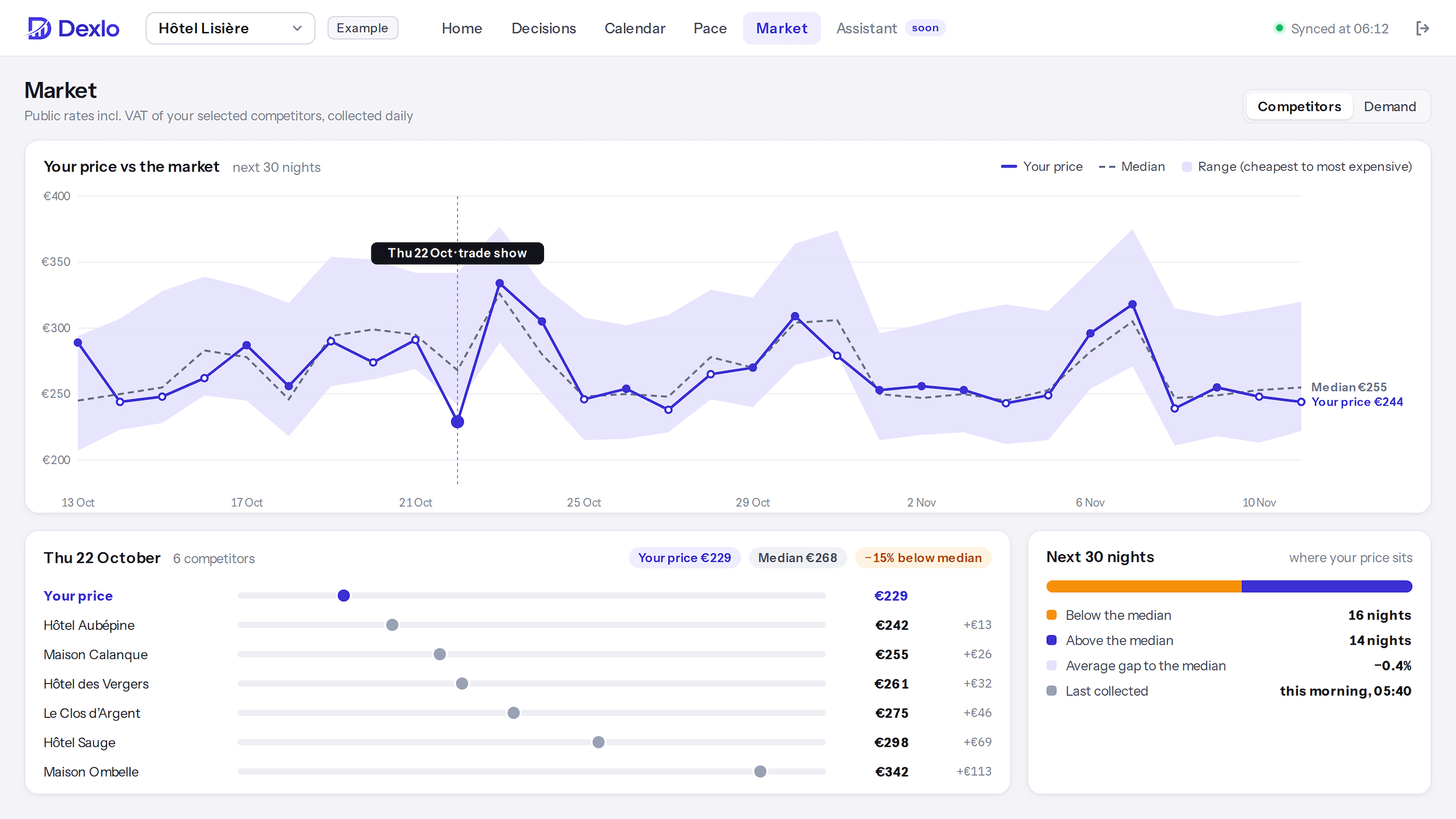The image size is (1456, 819).
Task: Click the Assistant nav item
Action: [867, 28]
